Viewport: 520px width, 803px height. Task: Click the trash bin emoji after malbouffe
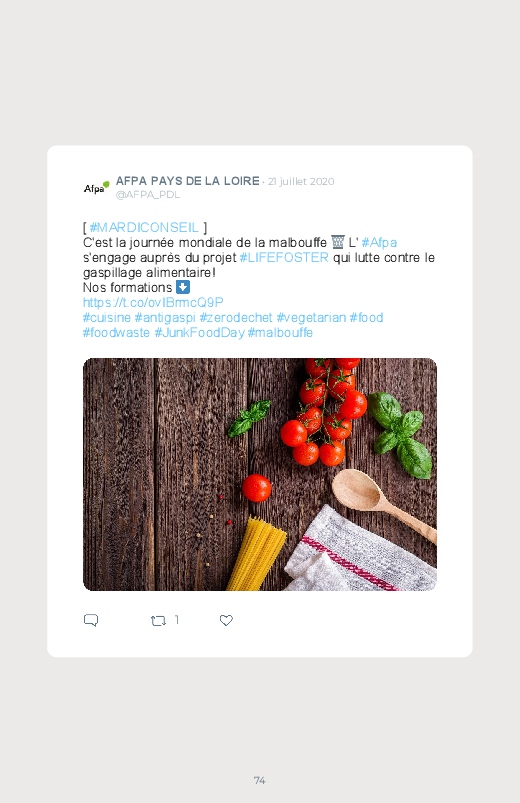pos(338,242)
